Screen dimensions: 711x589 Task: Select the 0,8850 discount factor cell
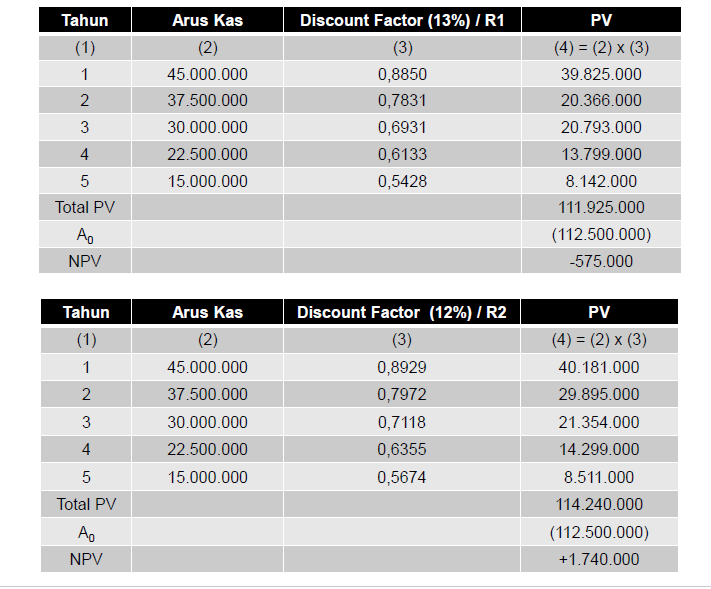[402, 74]
